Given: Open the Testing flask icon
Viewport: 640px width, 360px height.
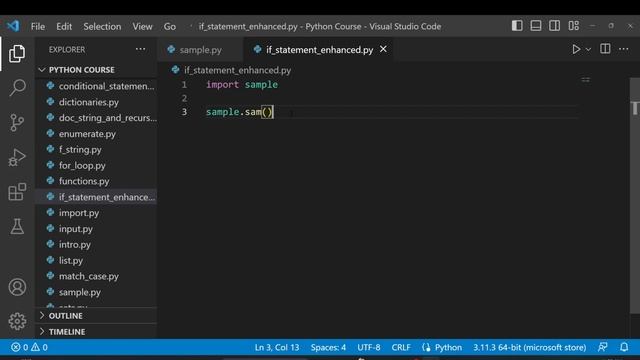Looking at the screenshot, I should coord(17,226).
